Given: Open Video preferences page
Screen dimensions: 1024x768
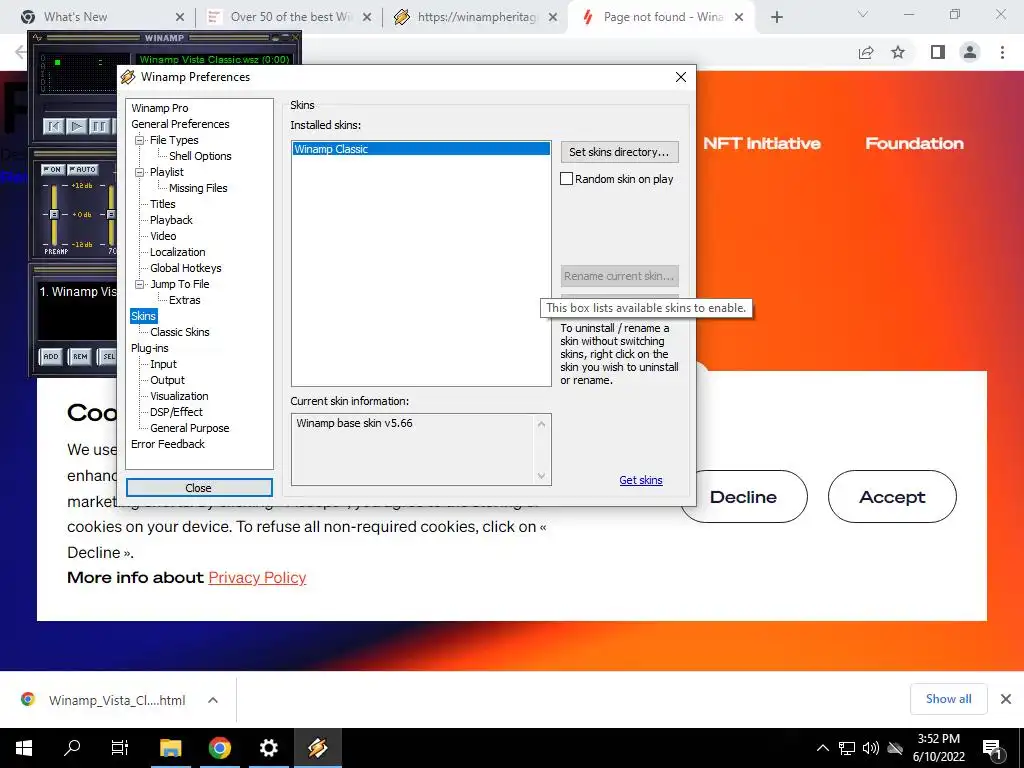Looking at the screenshot, I should [x=163, y=236].
